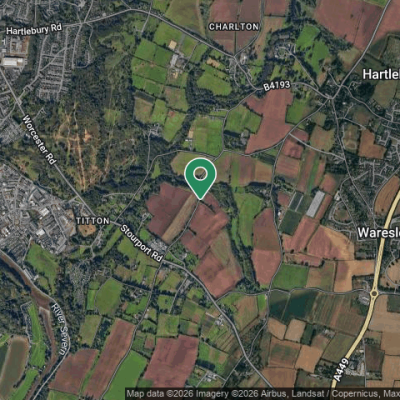Image resolution: width=400 pixels, height=400 pixels.
Task: Select the Stourport Rd road label
Action: click(x=142, y=243)
